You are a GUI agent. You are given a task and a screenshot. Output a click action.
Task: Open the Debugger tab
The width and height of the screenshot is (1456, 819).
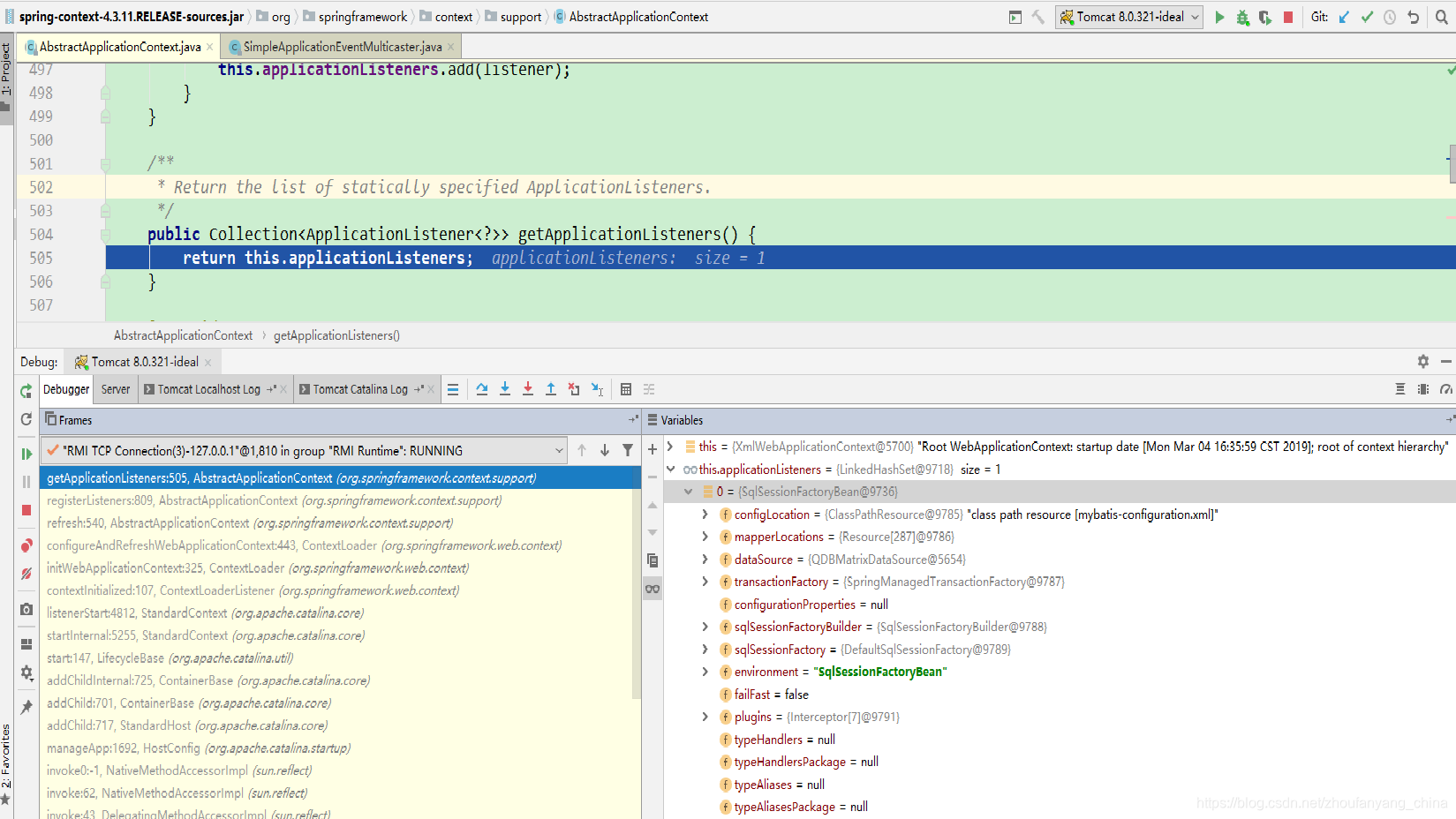click(x=66, y=389)
